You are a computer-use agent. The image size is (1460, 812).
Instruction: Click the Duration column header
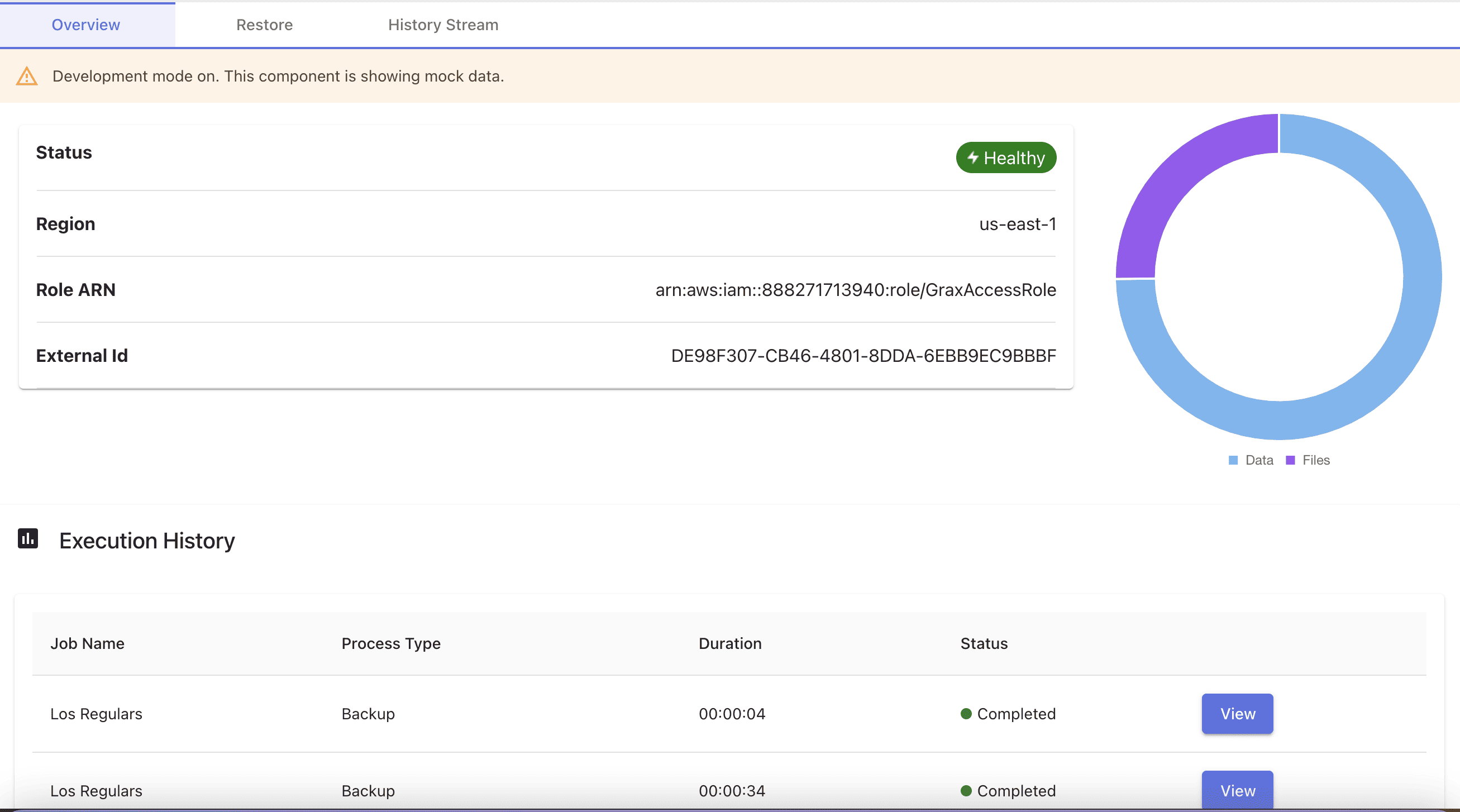point(730,644)
